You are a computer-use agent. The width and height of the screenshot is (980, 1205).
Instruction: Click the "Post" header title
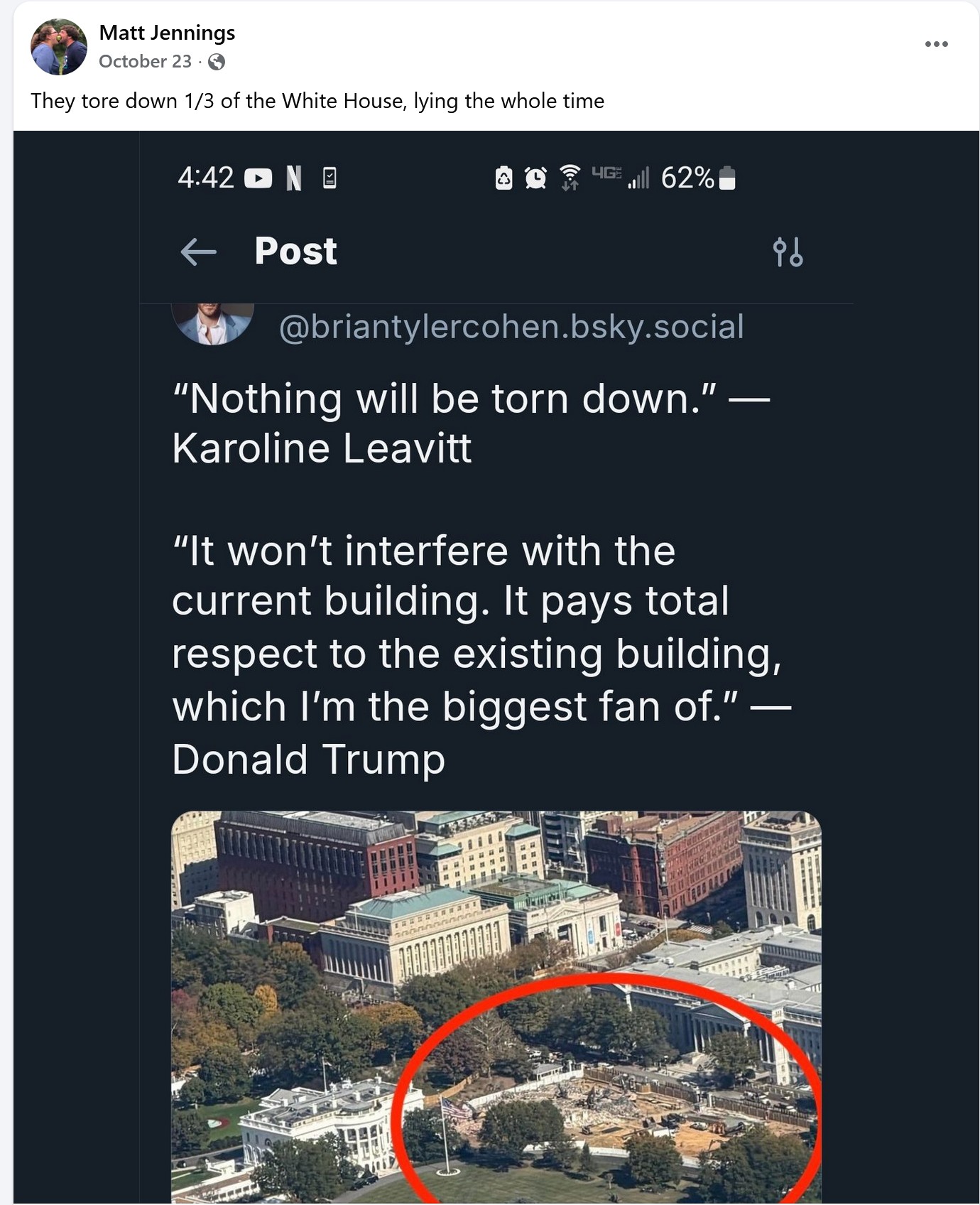click(x=295, y=252)
